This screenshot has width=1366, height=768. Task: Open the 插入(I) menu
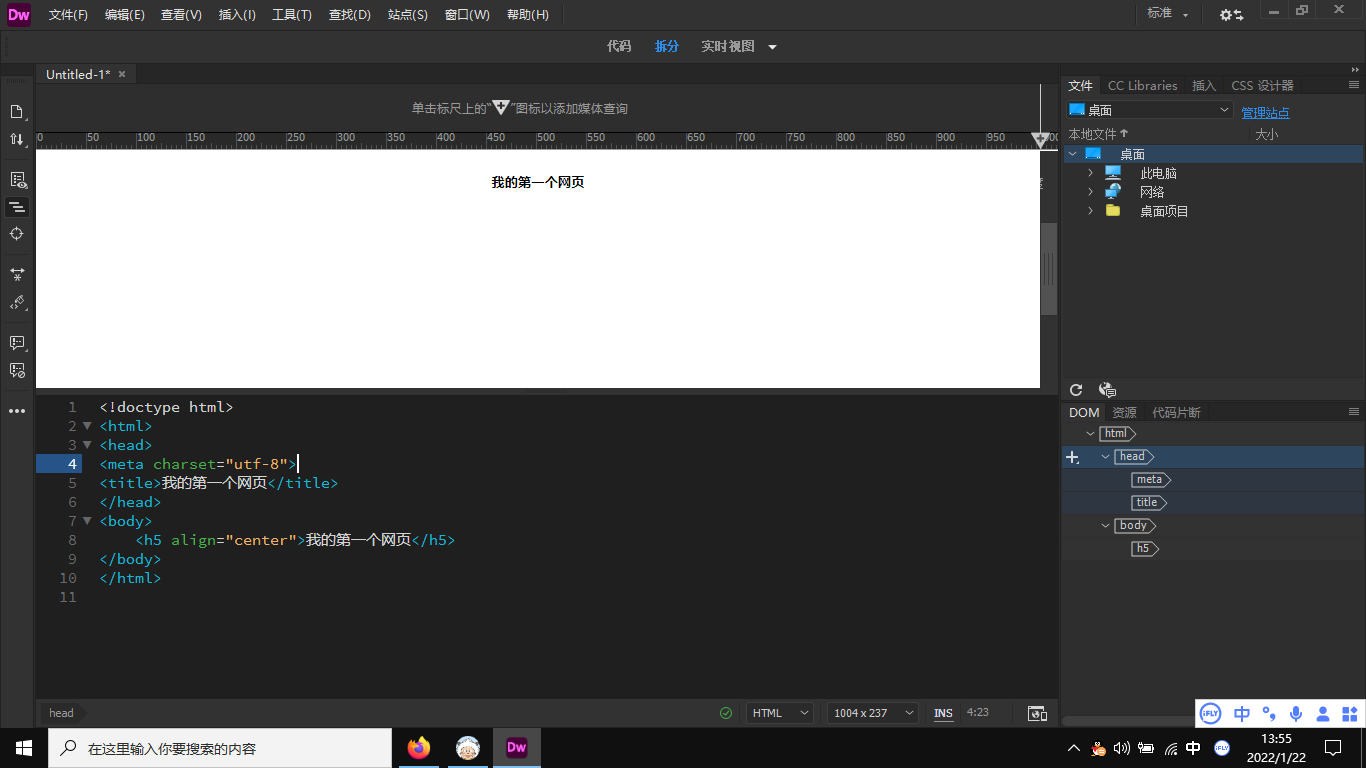click(237, 15)
